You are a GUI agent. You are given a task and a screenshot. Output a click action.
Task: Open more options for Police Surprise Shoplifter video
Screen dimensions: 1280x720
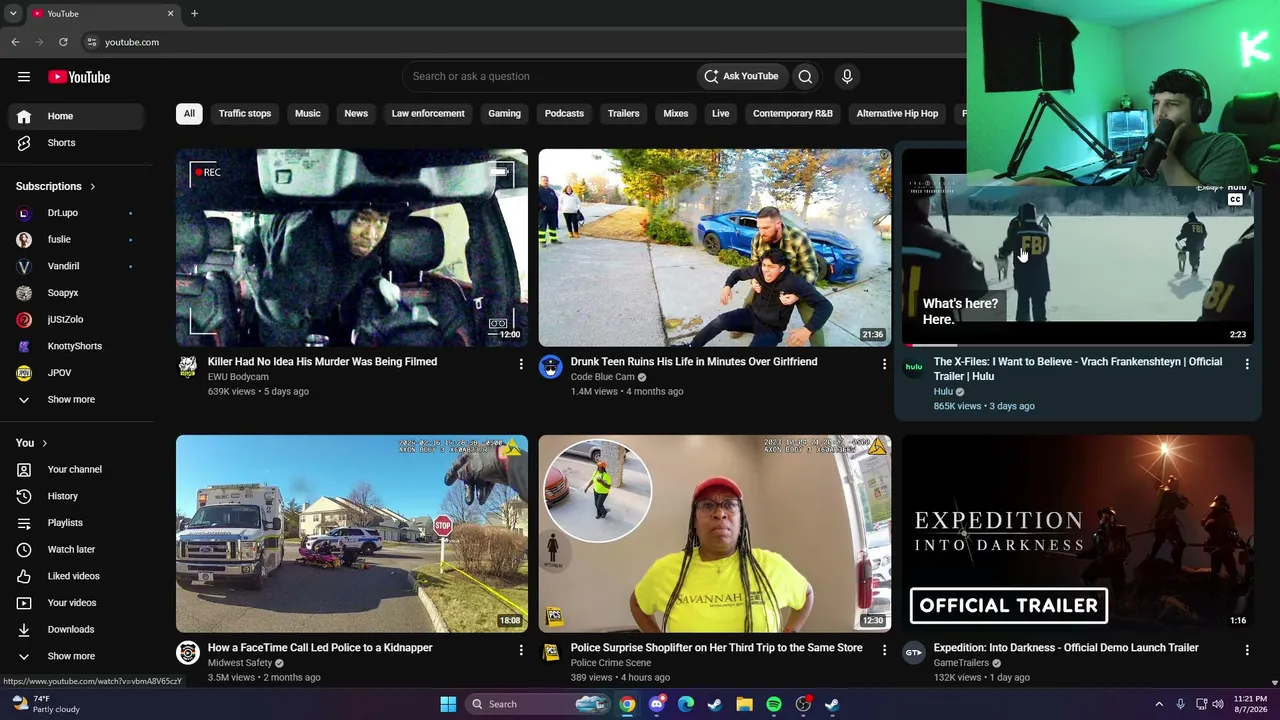884,650
